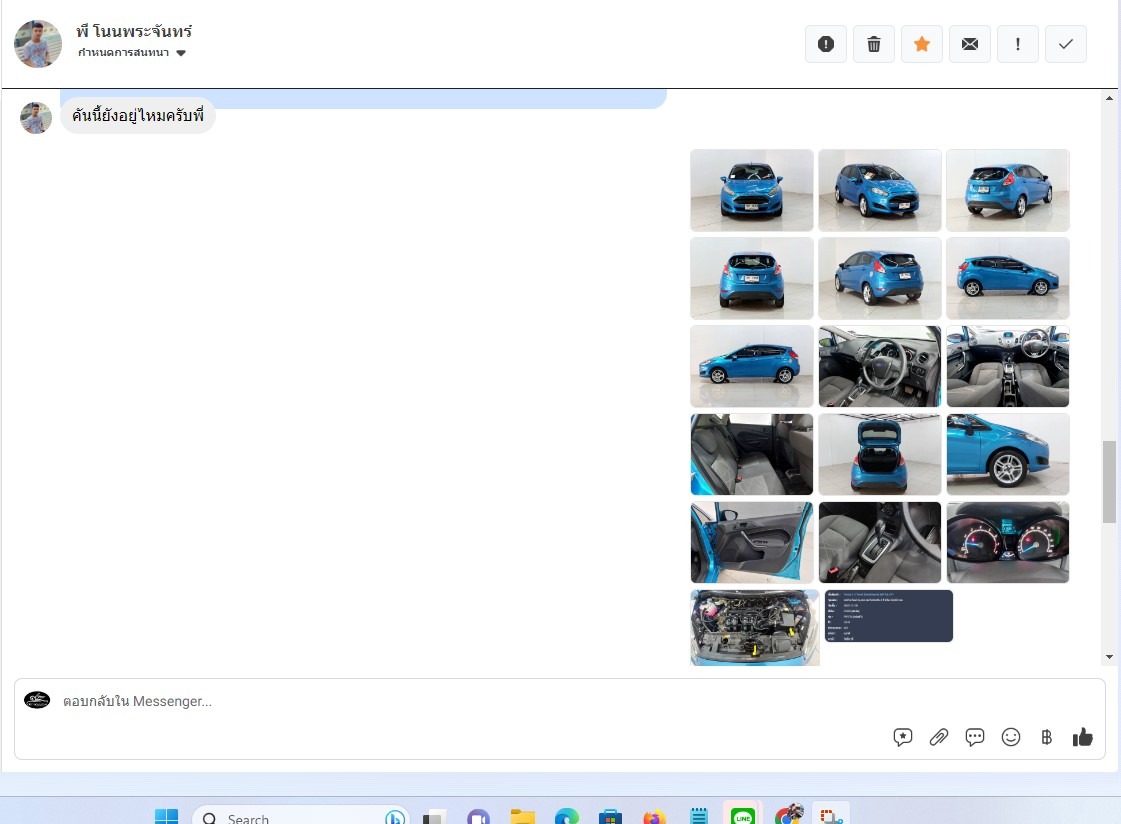1121x824 pixels.
Task: Delete the conversation using trash icon
Action: (874, 44)
